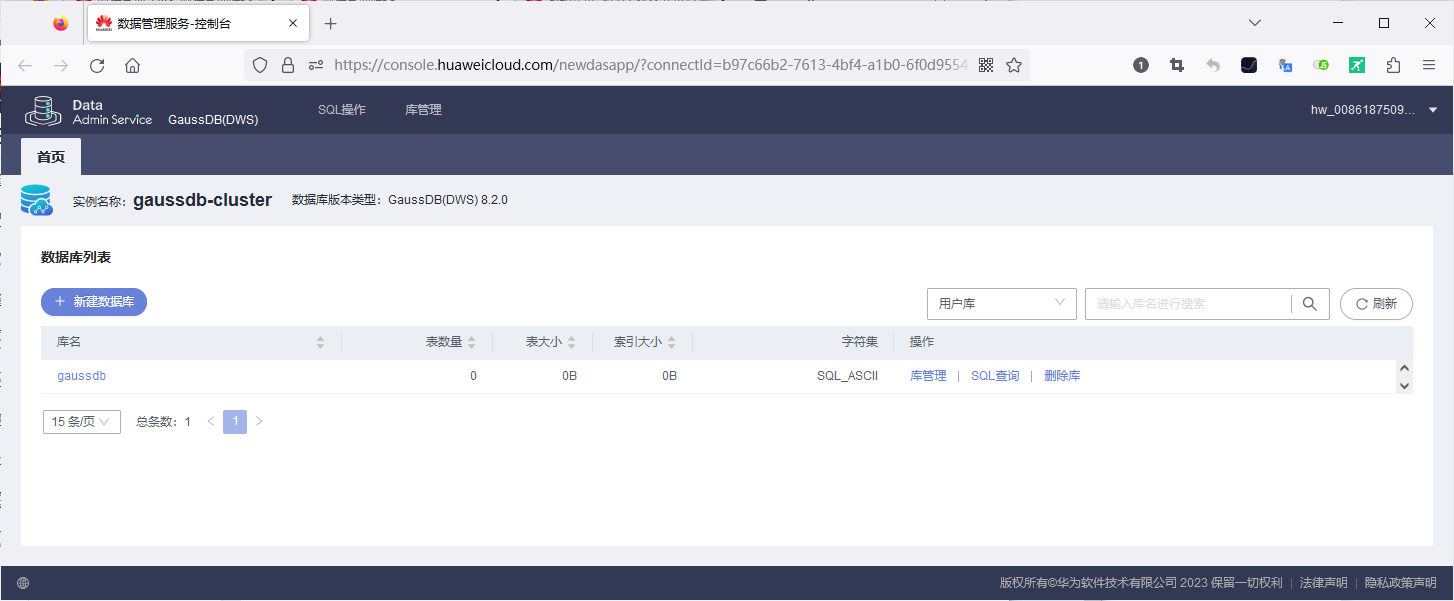This screenshot has height=601, width=1454.
Task: Click the 新建数据库 button
Action: click(x=94, y=301)
